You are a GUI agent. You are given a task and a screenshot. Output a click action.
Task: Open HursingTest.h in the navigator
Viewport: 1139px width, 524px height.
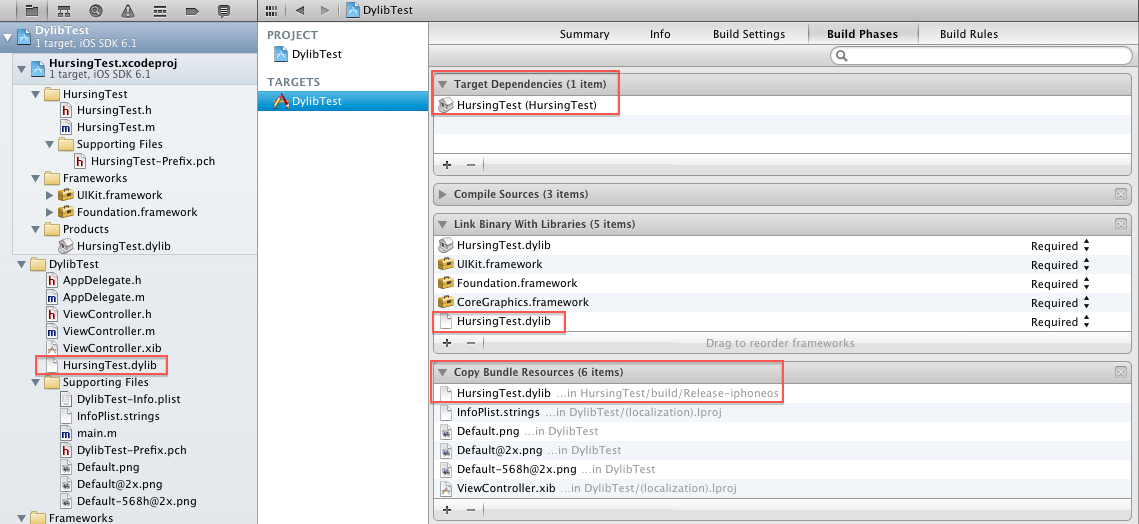tap(114, 110)
